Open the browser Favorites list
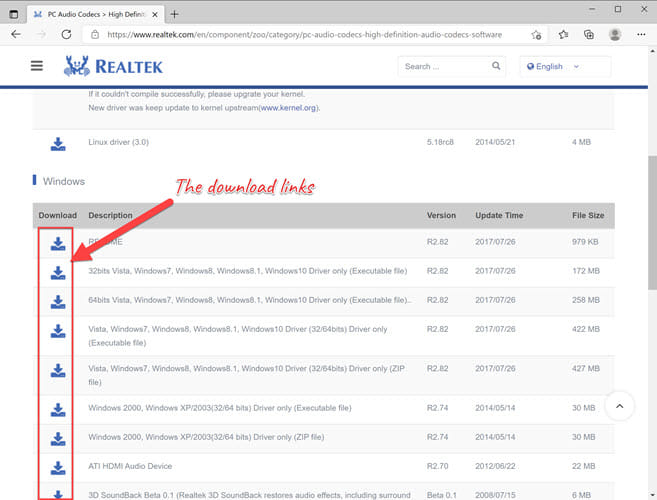Screen dimensions: 657x500 563,35
